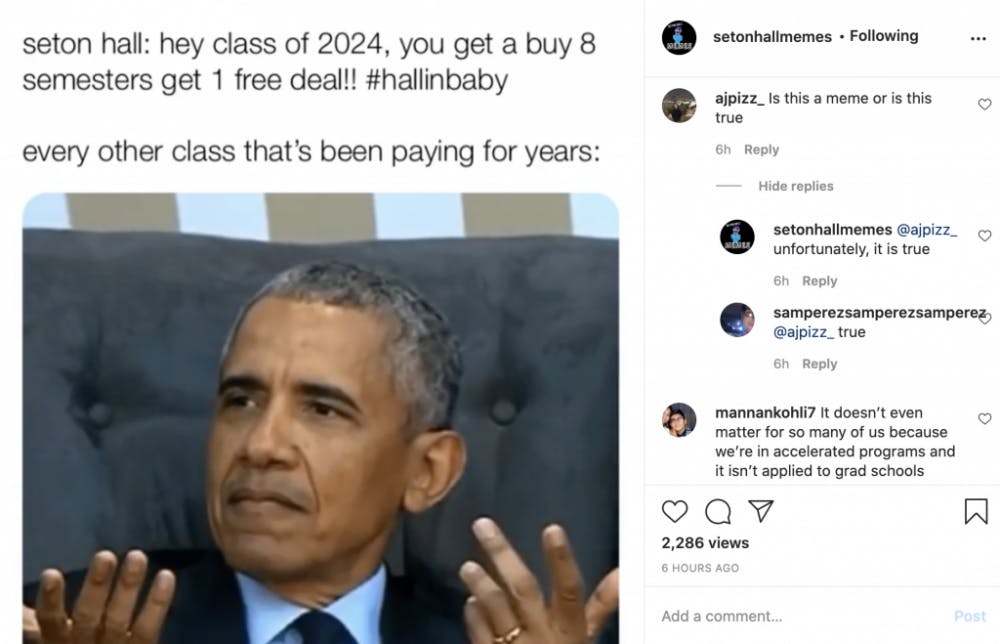The width and height of the screenshot is (1000, 644).
Task: Save post with bookmark icon
Action: [976, 511]
